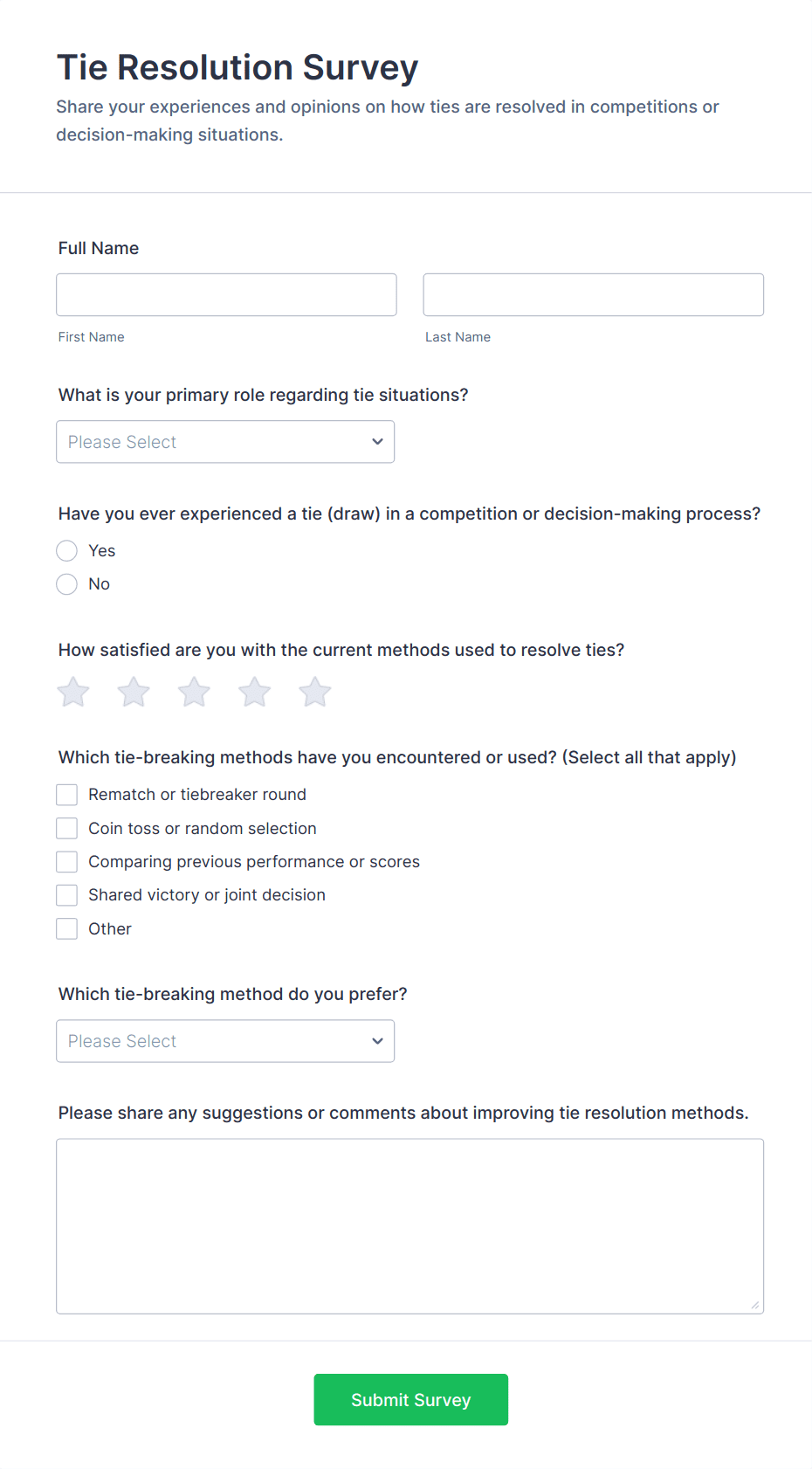Open the primary role dropdown

coord(224,442)
